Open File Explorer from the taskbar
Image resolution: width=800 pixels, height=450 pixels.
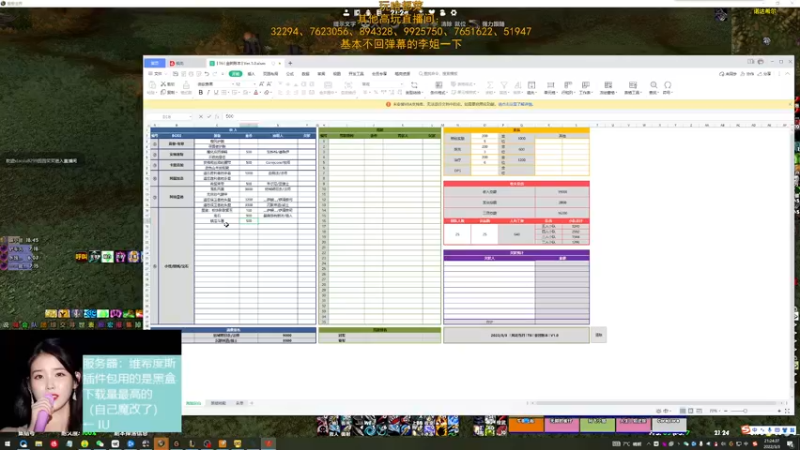38,444
